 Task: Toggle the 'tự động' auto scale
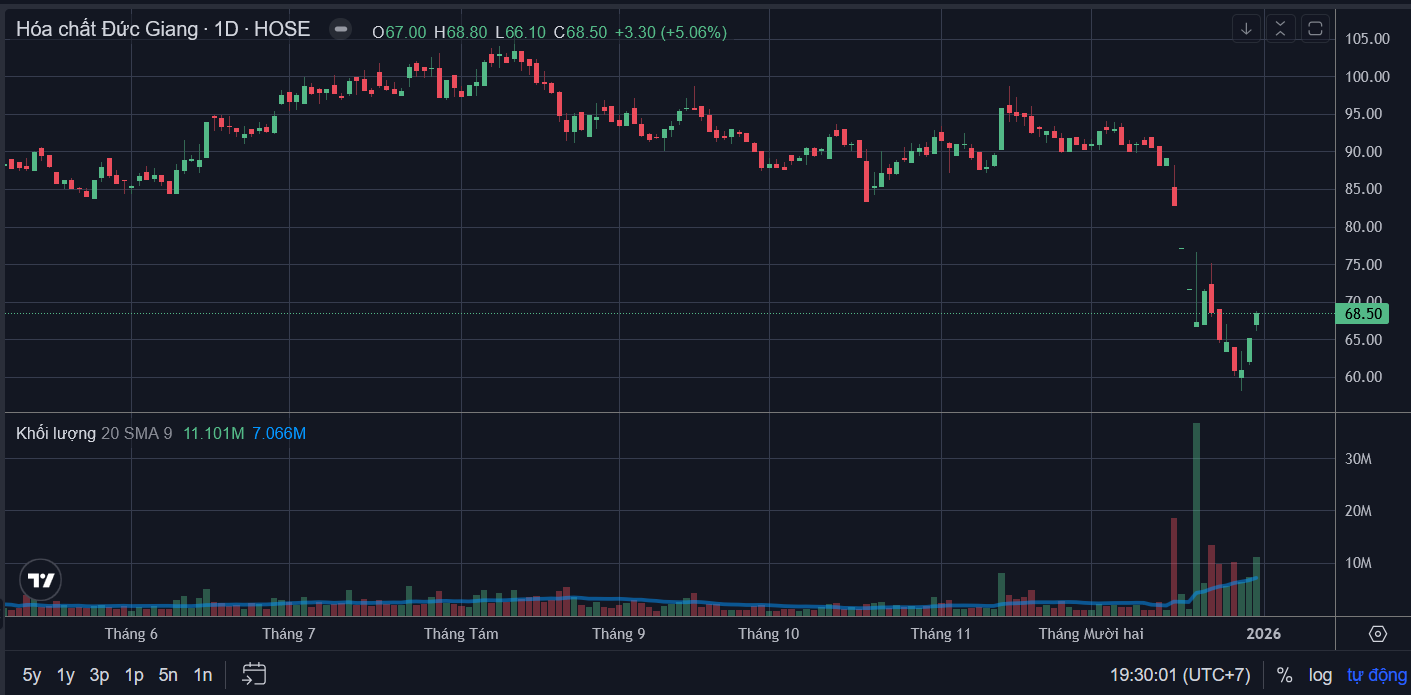point(1376,675)
